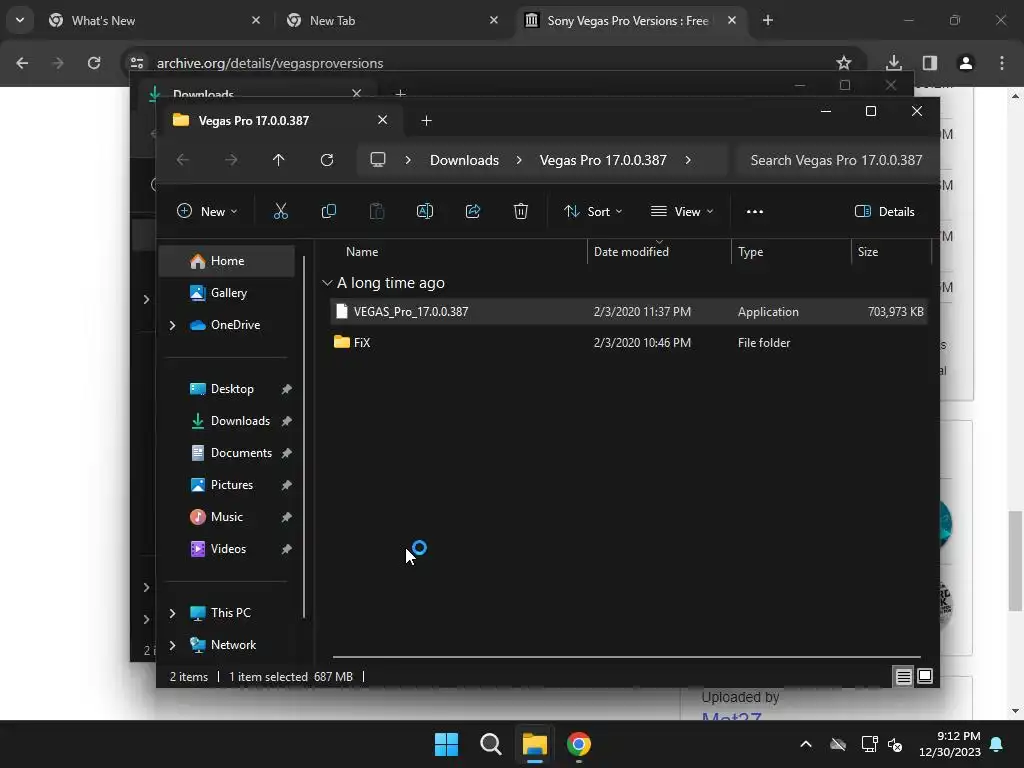Click File Explorer icon on taskbar

[534, 744]
